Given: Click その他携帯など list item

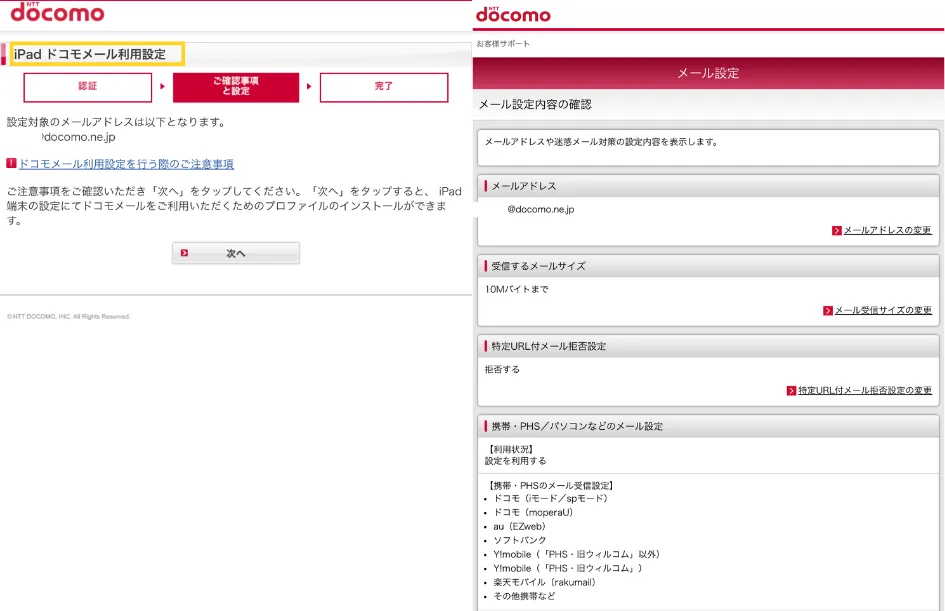Looking at the screenshot, I should 524,597.
